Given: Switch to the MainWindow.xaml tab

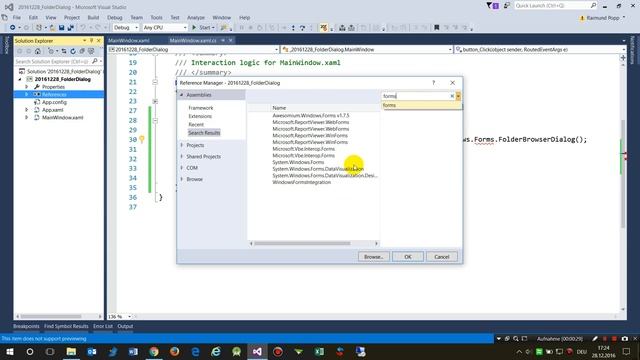Looking at the screenshot, I should tap(129, 40).
